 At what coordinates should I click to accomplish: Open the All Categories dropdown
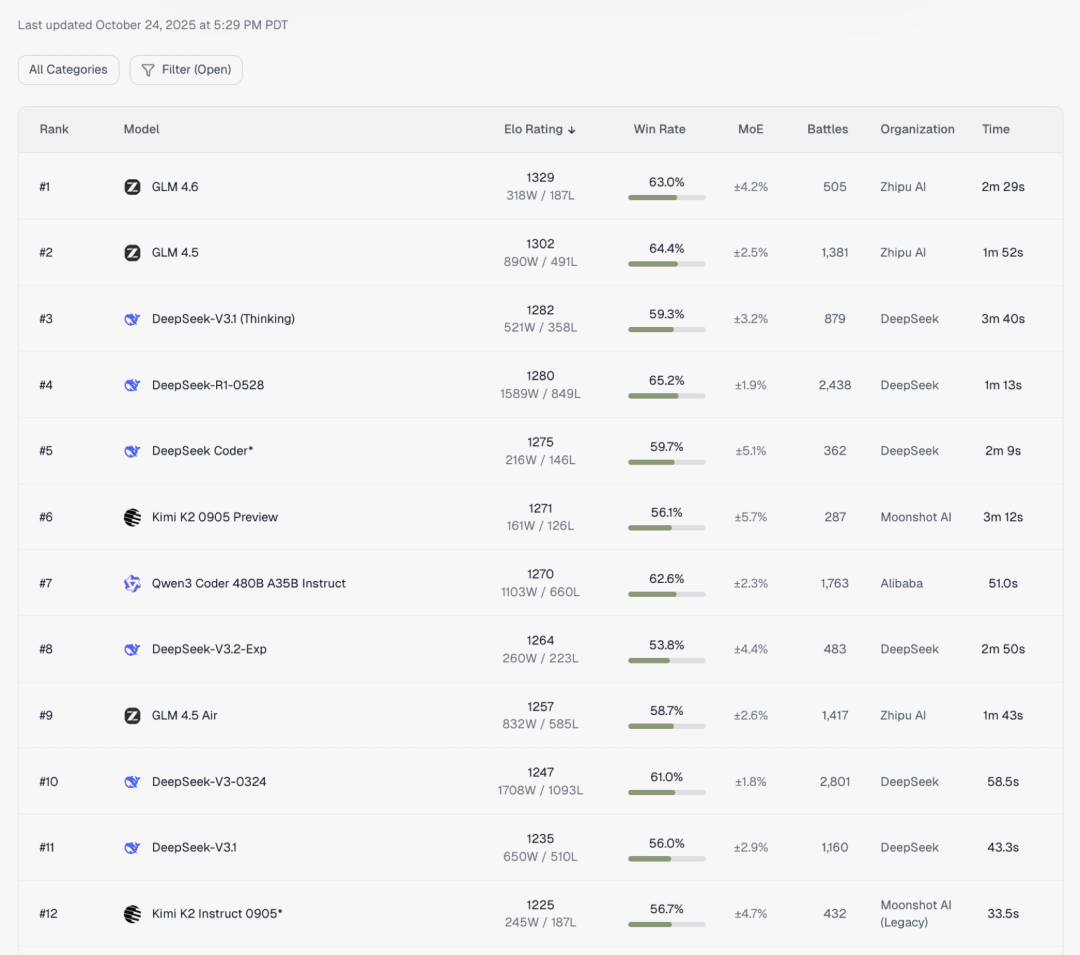68,70
